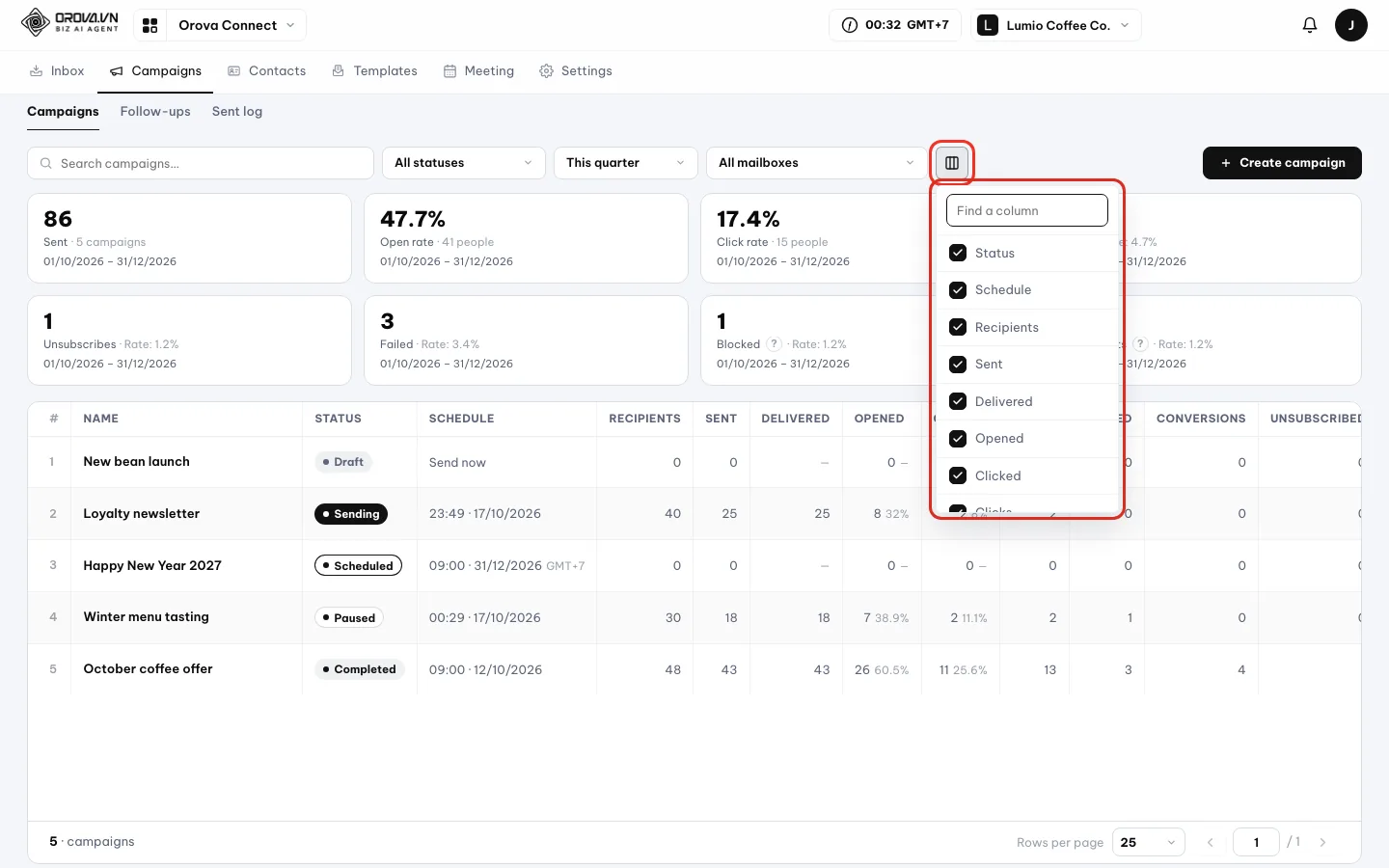
Task: Go to next page arrow
Action: [1322, 842]
